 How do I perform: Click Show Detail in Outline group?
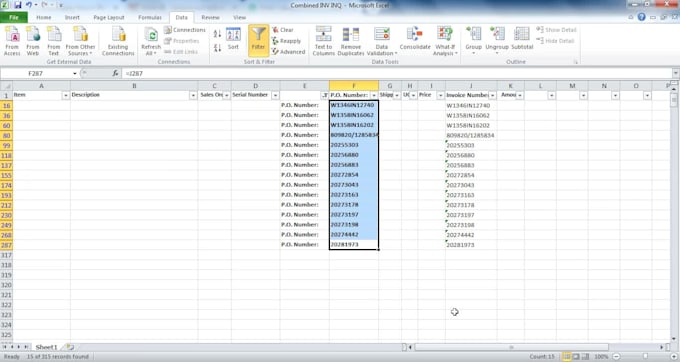tap(556, 30)
